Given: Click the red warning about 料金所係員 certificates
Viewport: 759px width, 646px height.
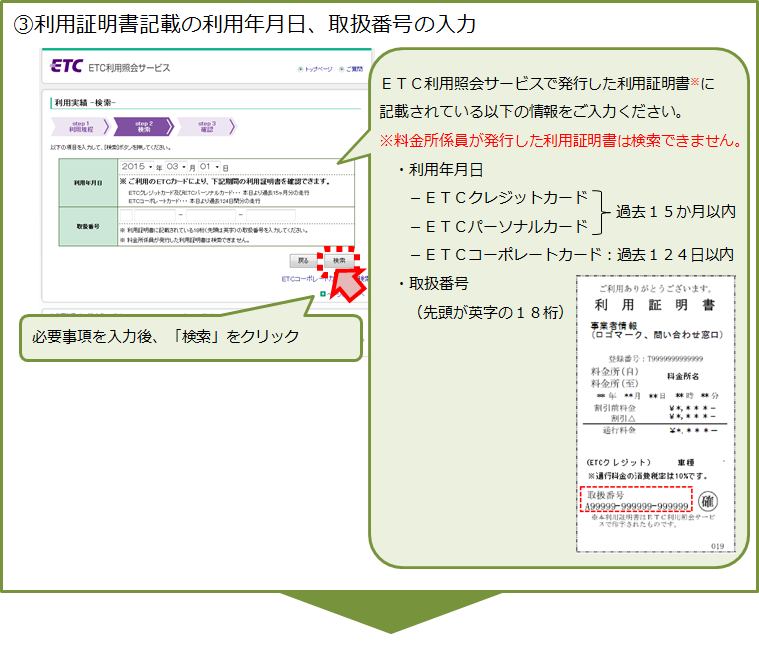Looking at the screenshot, I should click(x=560, y=140).
